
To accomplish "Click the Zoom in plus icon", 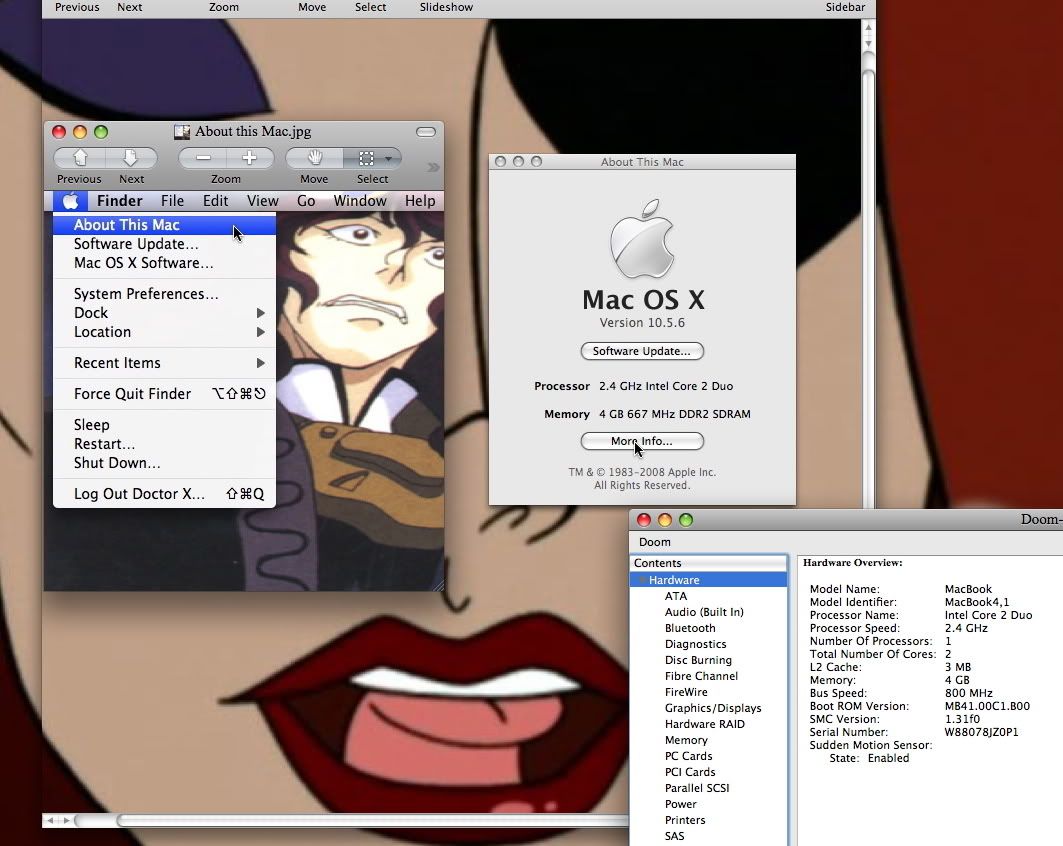I will point(249,158).
